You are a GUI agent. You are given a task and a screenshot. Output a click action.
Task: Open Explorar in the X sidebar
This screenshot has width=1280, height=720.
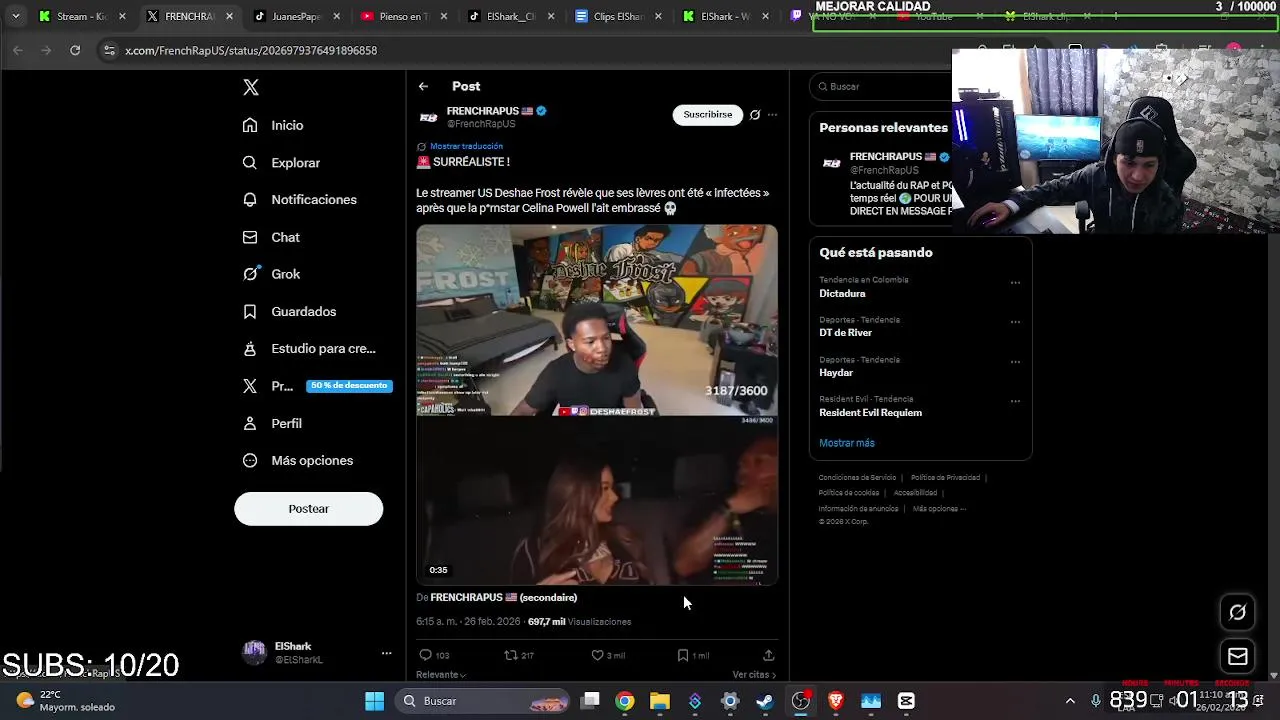[281, 162]
